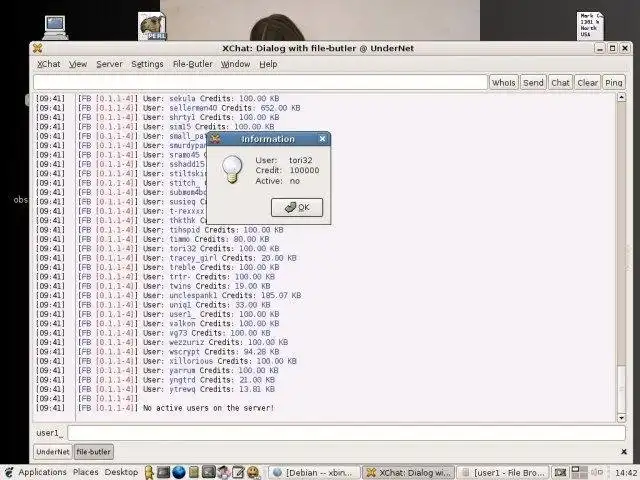Select the text document desktop icon

point(590,26)
